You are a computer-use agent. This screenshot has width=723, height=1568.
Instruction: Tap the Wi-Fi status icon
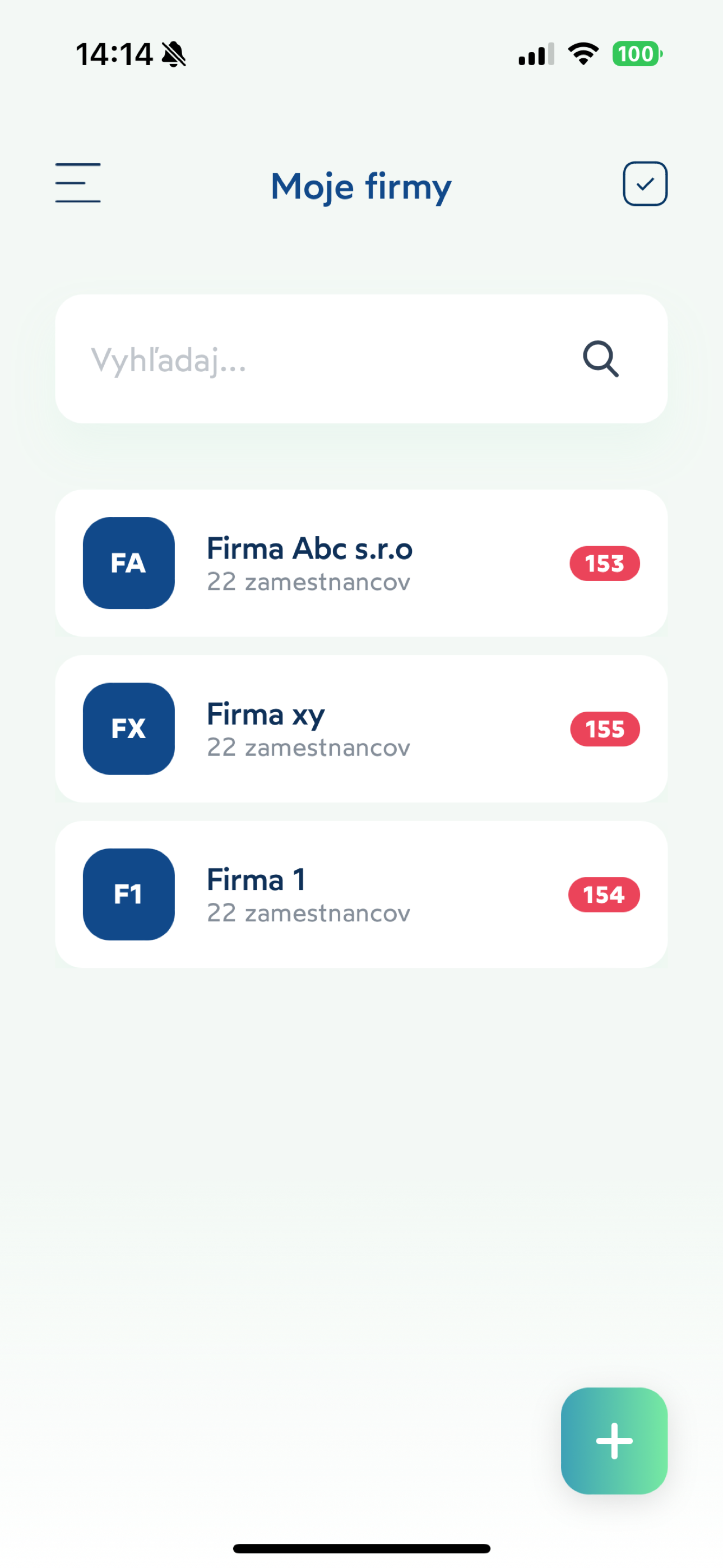point(583,54)
